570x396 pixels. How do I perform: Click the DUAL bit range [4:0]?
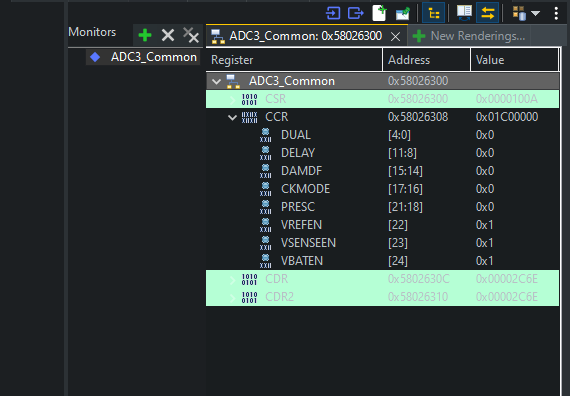click(x=399, y=135)
